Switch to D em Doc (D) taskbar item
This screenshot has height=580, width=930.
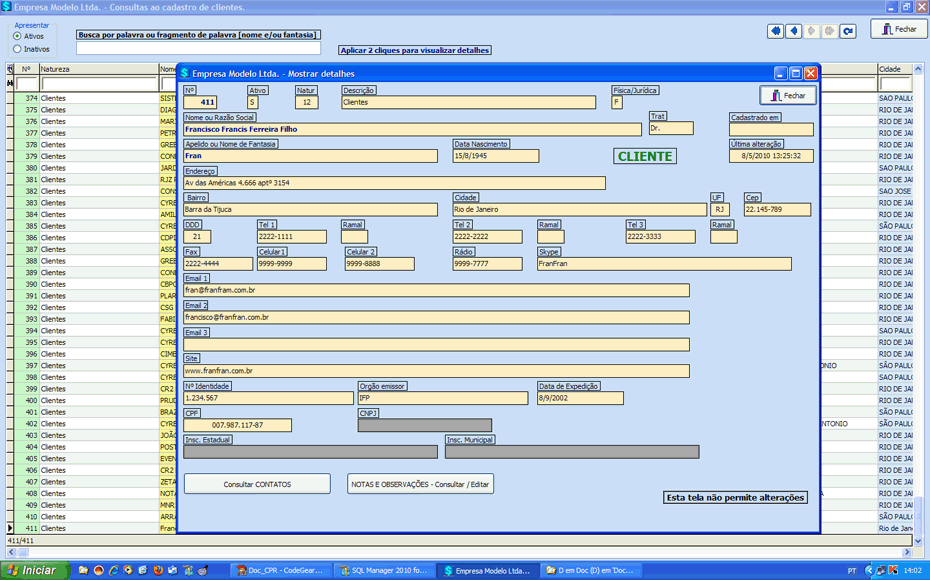click(591, 571)
